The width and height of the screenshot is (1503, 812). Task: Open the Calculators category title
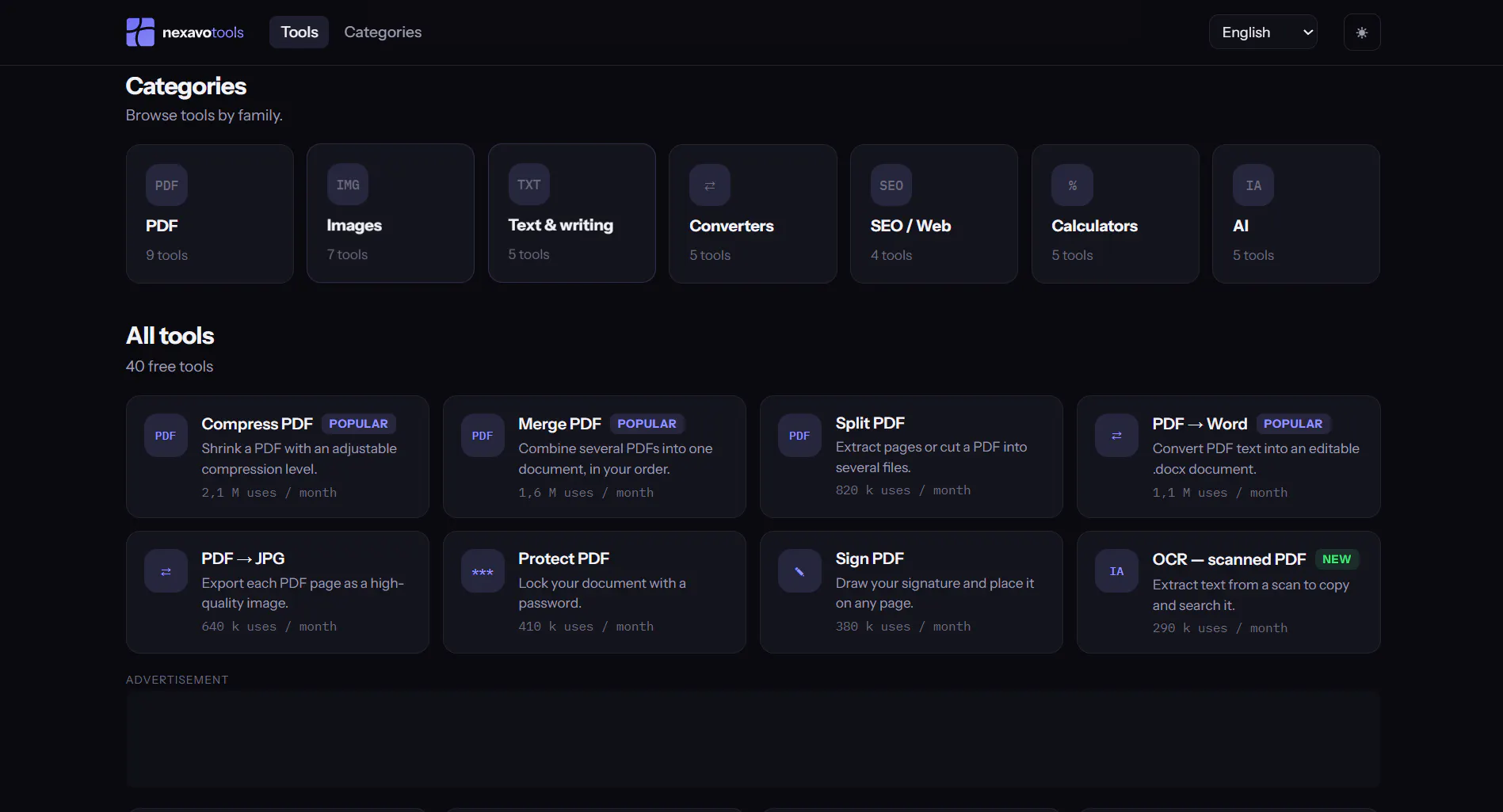(x=1094, y=226)
